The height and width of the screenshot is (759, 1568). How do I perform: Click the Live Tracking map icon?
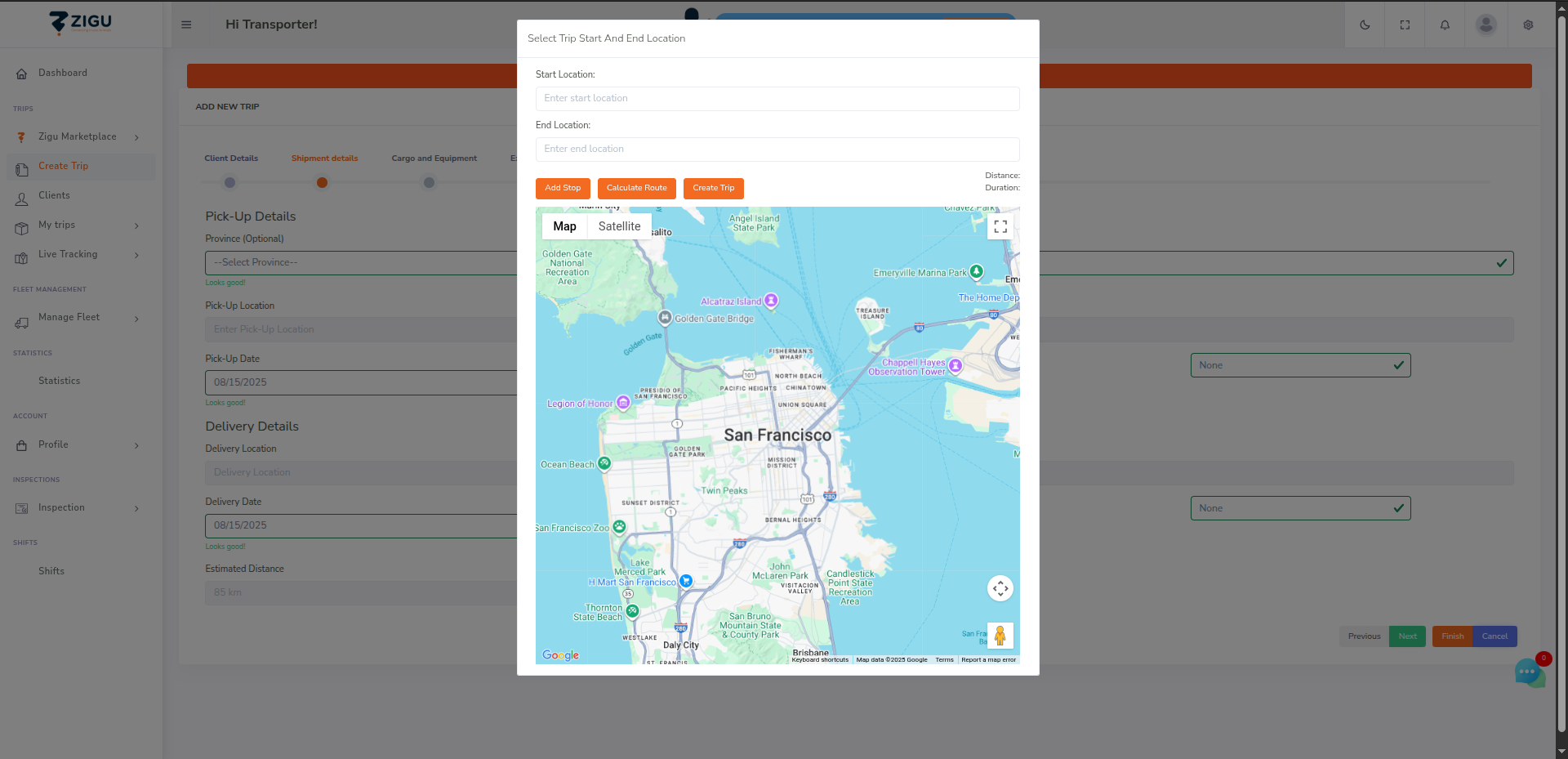coord(22,257)
